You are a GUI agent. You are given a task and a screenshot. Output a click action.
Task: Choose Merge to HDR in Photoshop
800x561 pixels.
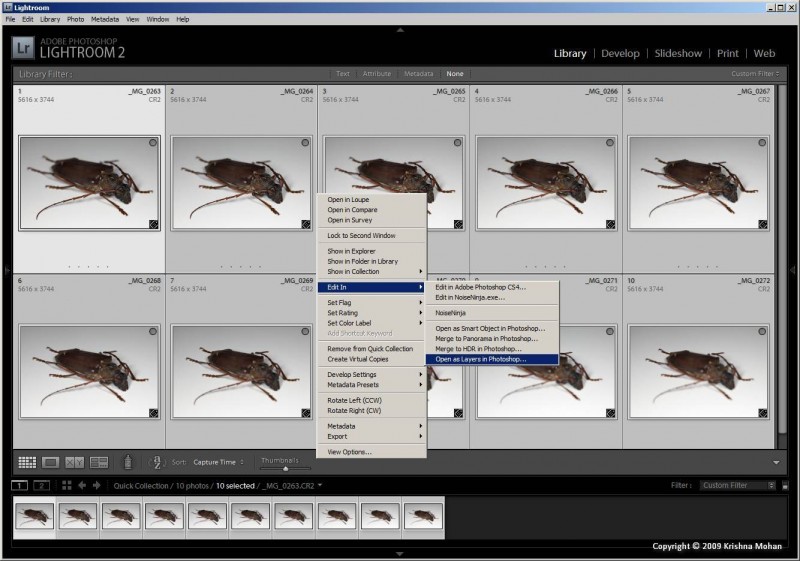[492, 349]
